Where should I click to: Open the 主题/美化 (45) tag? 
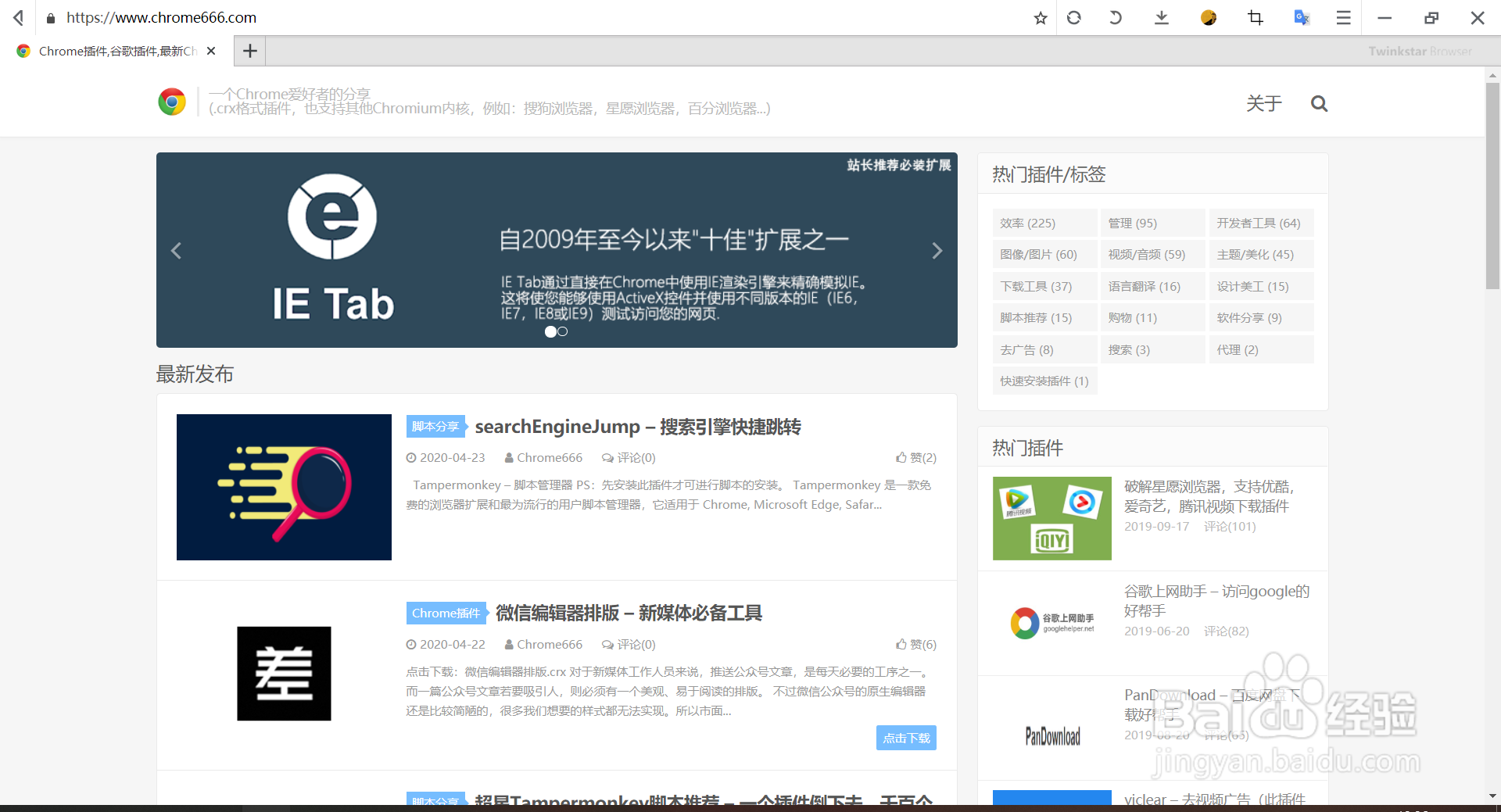coord(1261,254)
